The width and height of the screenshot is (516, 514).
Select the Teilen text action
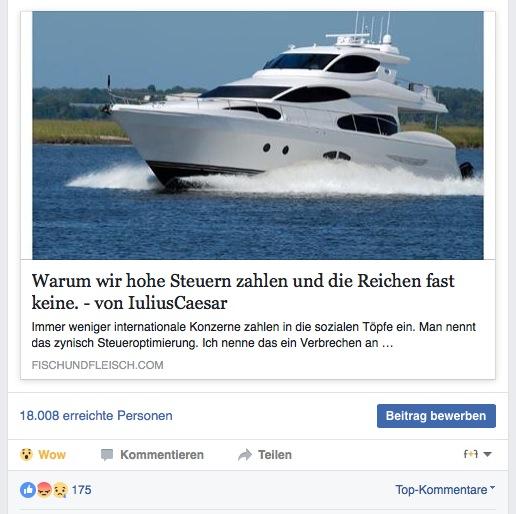point(275,455)
